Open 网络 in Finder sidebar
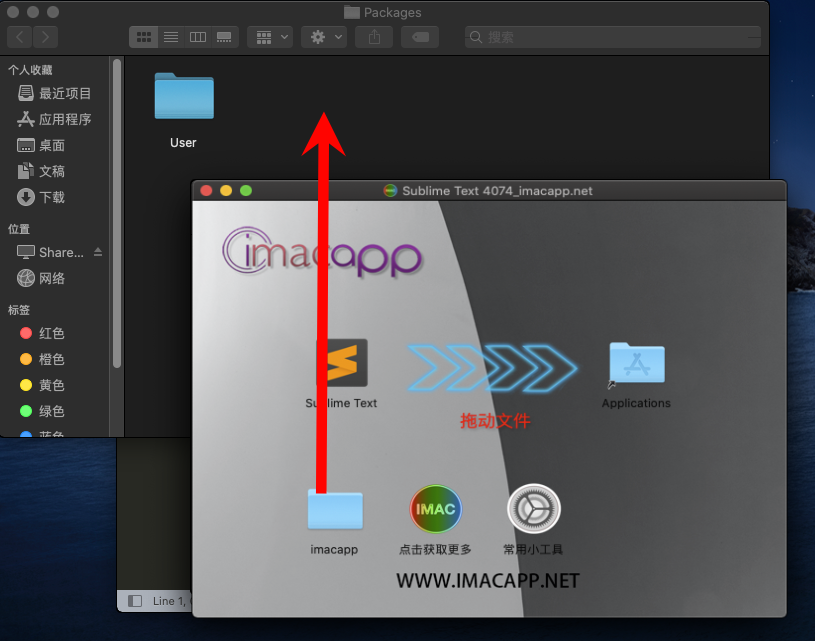The height and width of the screenshot is (641, 815). pos(42,278)
